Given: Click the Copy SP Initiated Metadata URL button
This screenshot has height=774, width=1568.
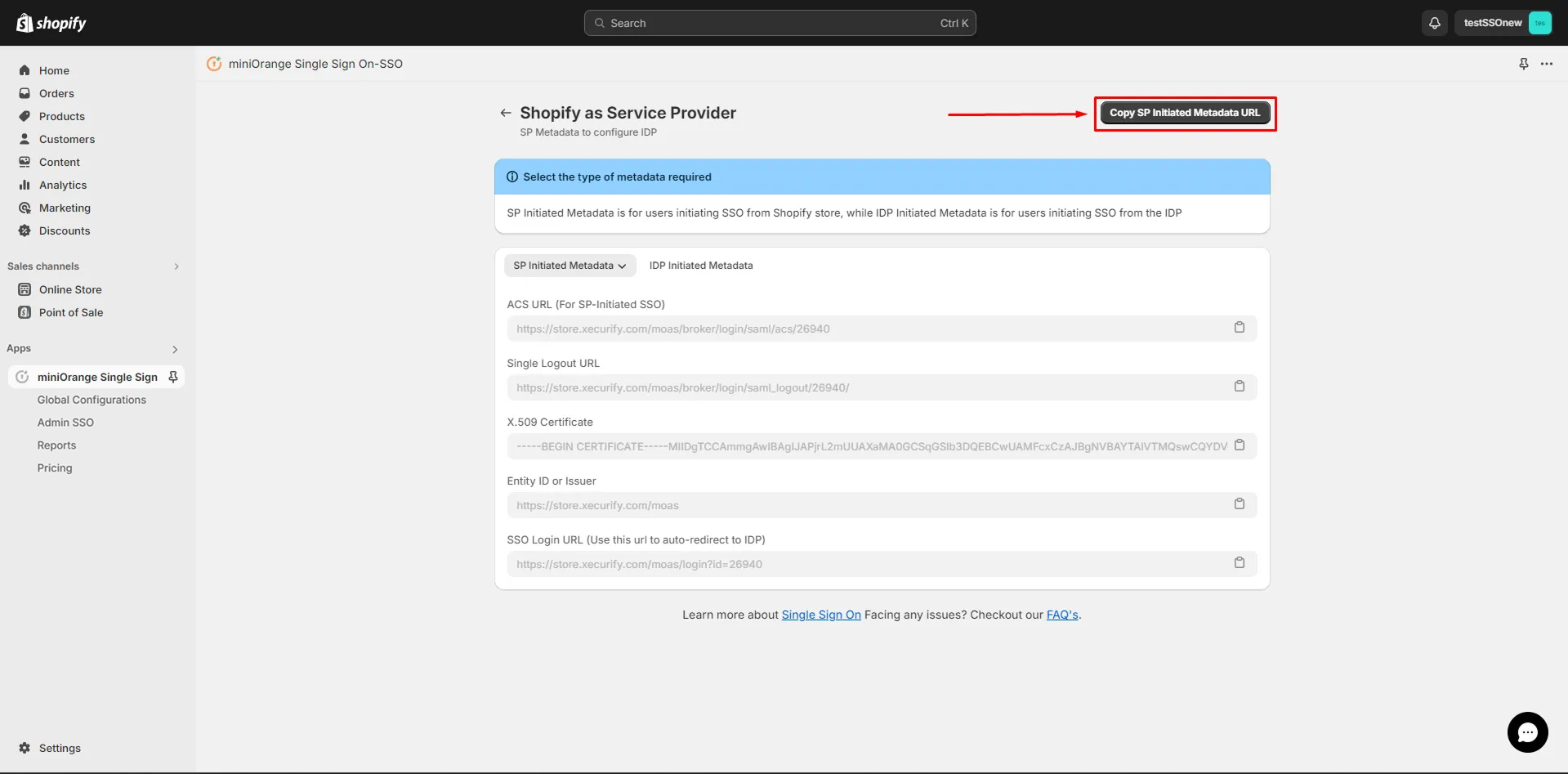Looking at the screenshot, I should [x=1184, y=113].
